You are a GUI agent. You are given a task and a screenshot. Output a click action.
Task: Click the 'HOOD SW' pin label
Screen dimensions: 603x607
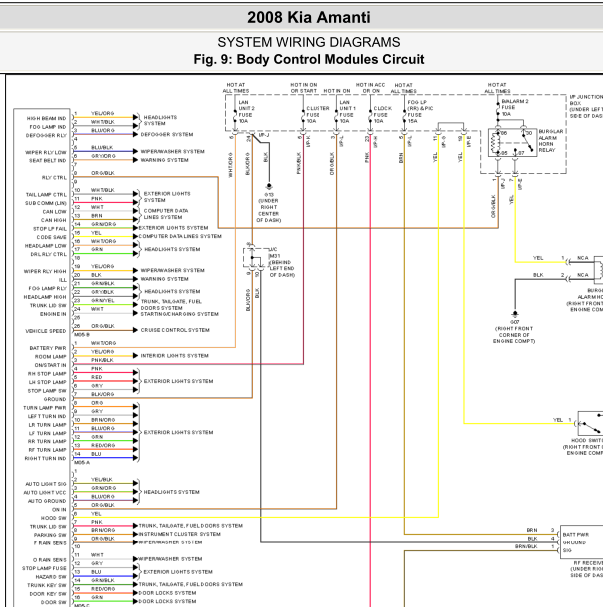54,518
